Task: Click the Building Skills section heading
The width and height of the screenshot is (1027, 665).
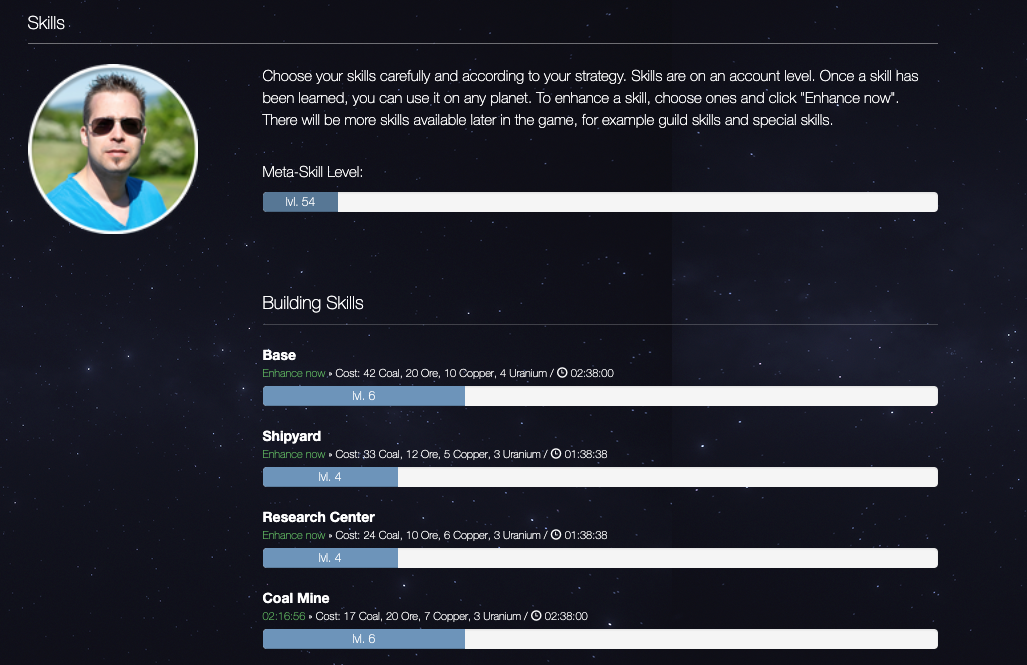Action: click(313, 303)
